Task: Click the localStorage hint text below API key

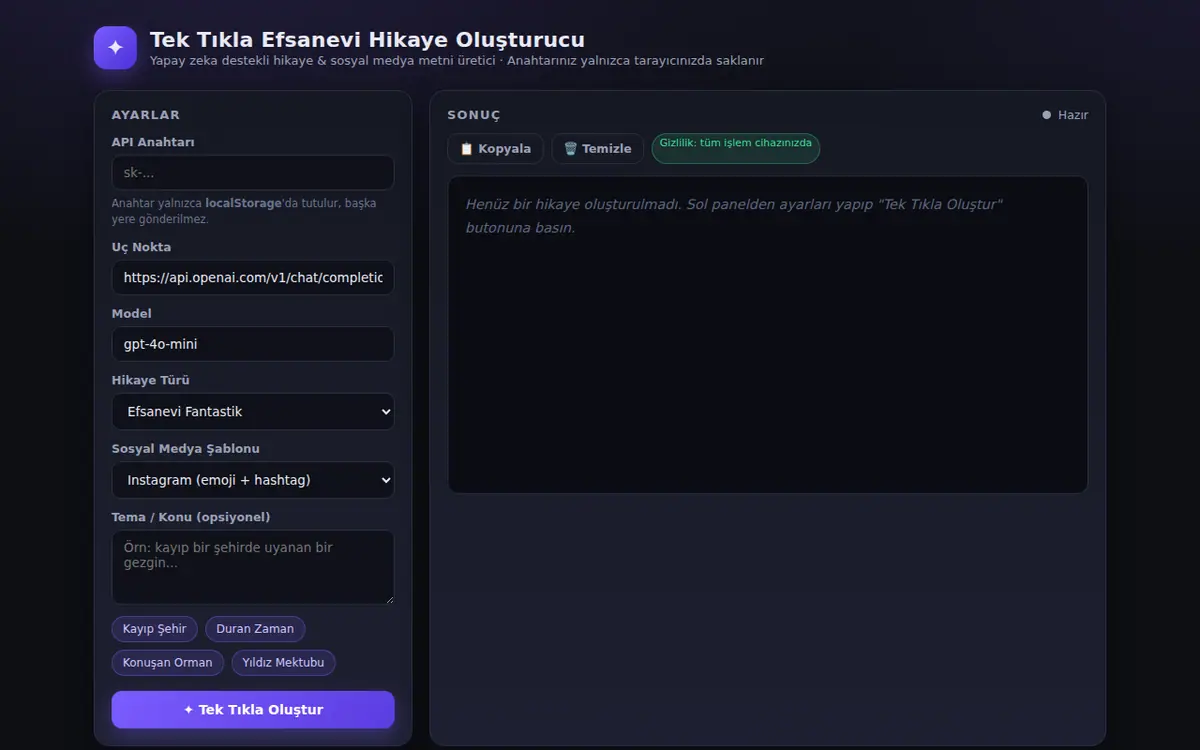Action: (244, 211)
